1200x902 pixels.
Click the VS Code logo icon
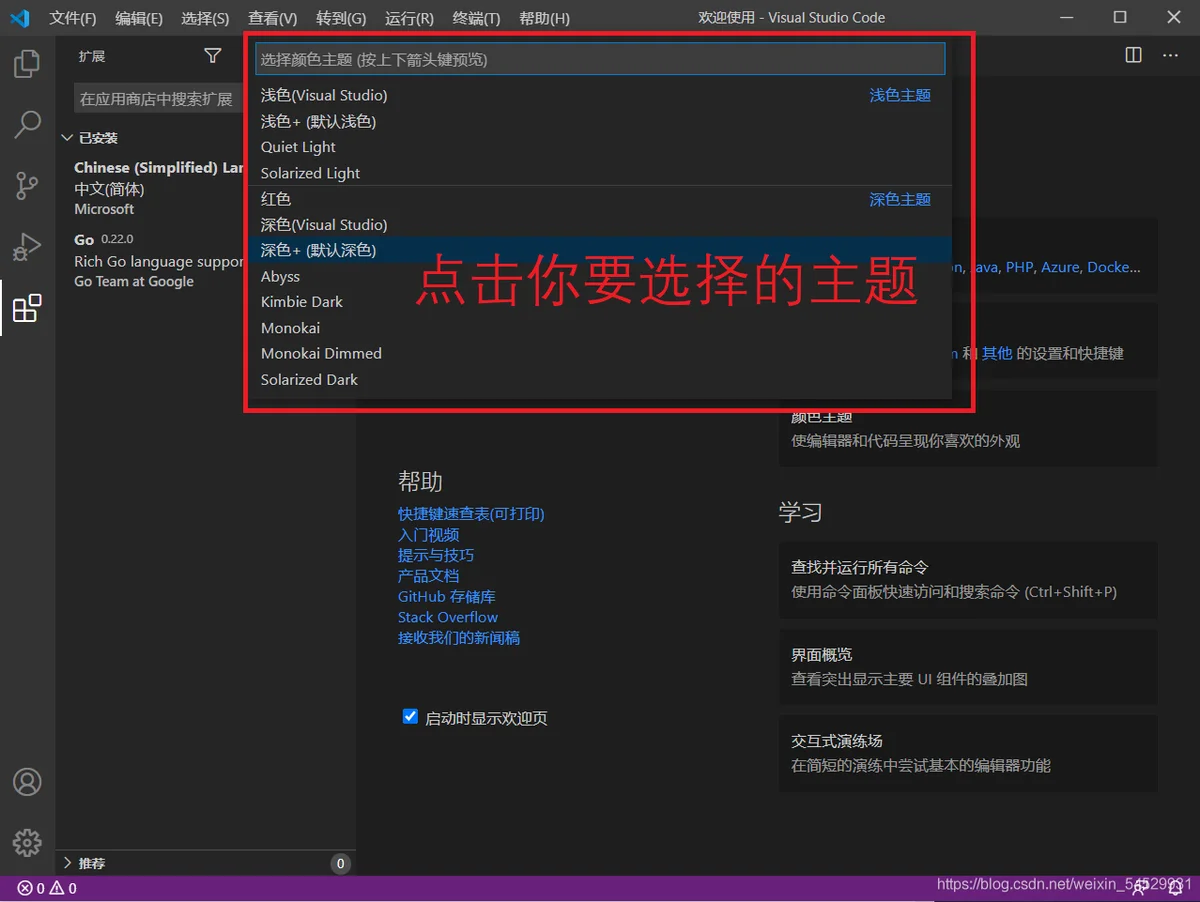(20, 18)
